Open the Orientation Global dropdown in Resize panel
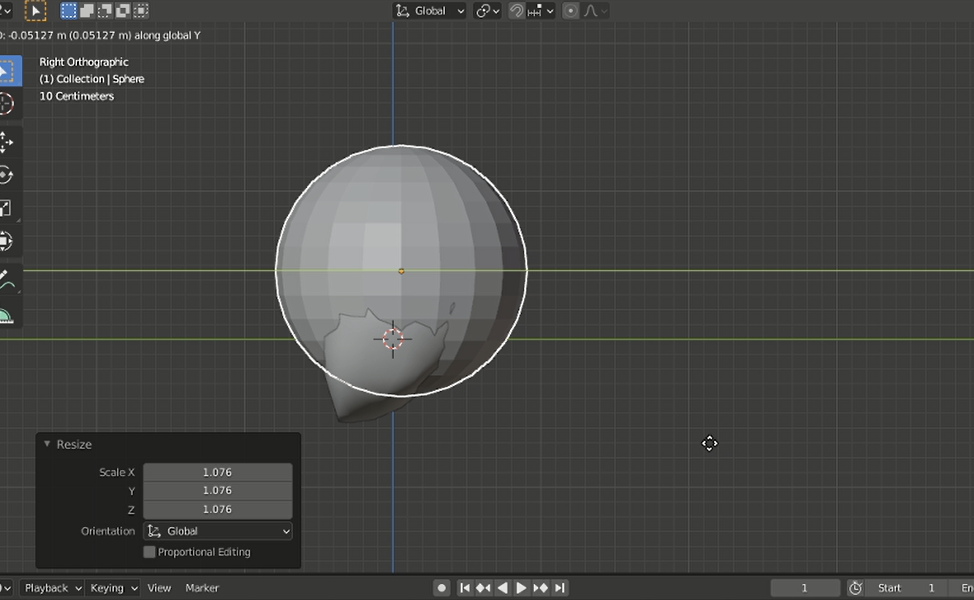974x600 pixels. [x=217, y=531]
